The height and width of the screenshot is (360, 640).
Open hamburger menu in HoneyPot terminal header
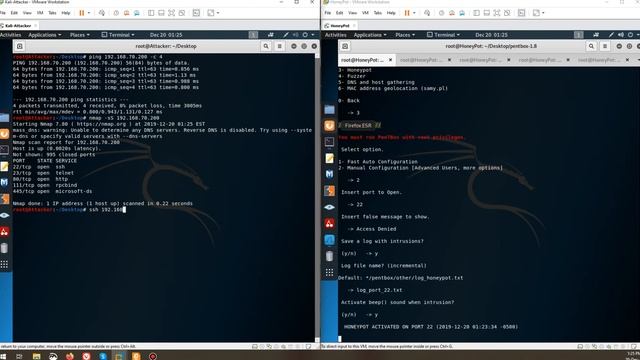tap(605, 46)
